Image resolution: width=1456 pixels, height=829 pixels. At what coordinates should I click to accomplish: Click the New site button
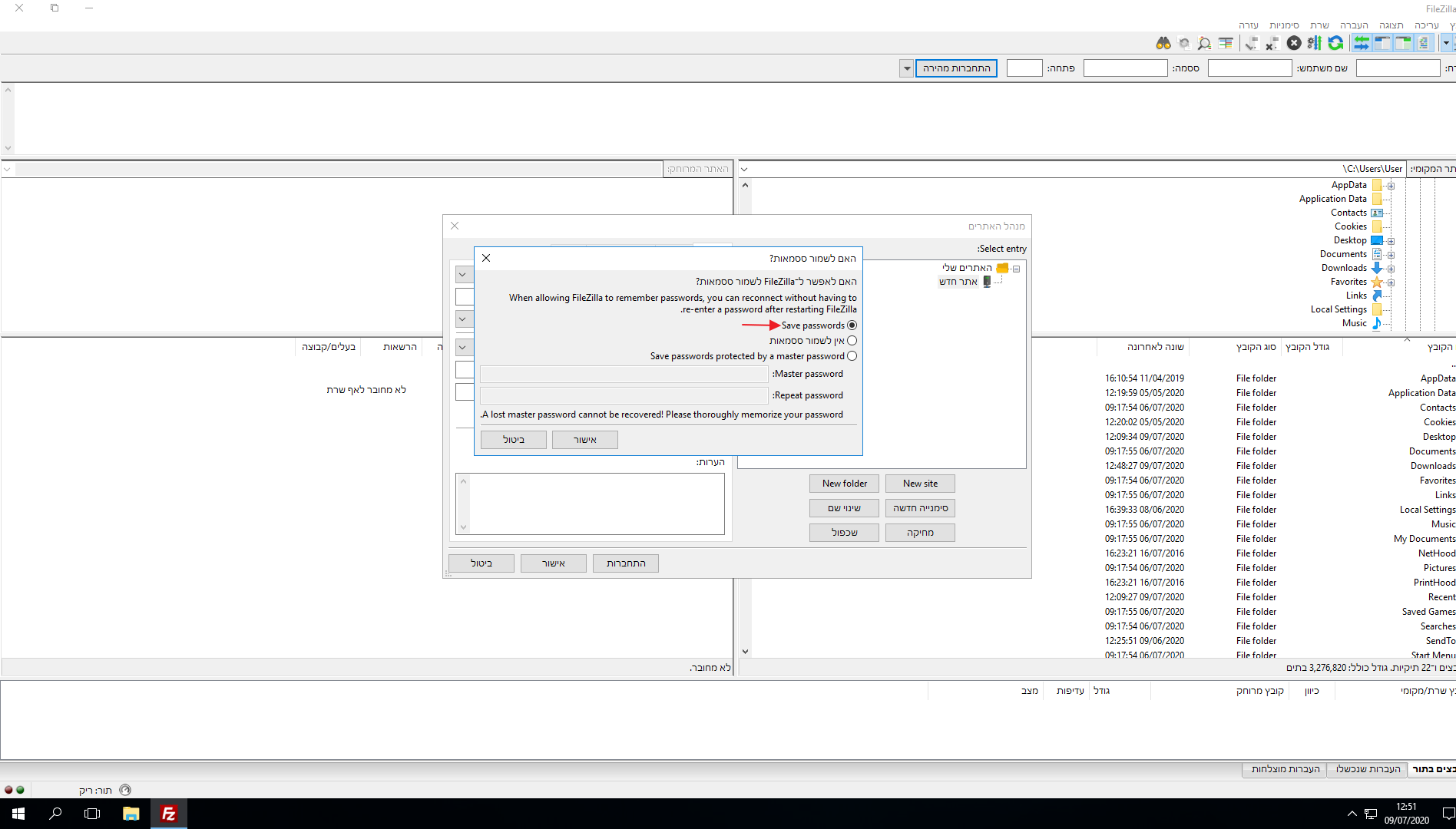920,484
